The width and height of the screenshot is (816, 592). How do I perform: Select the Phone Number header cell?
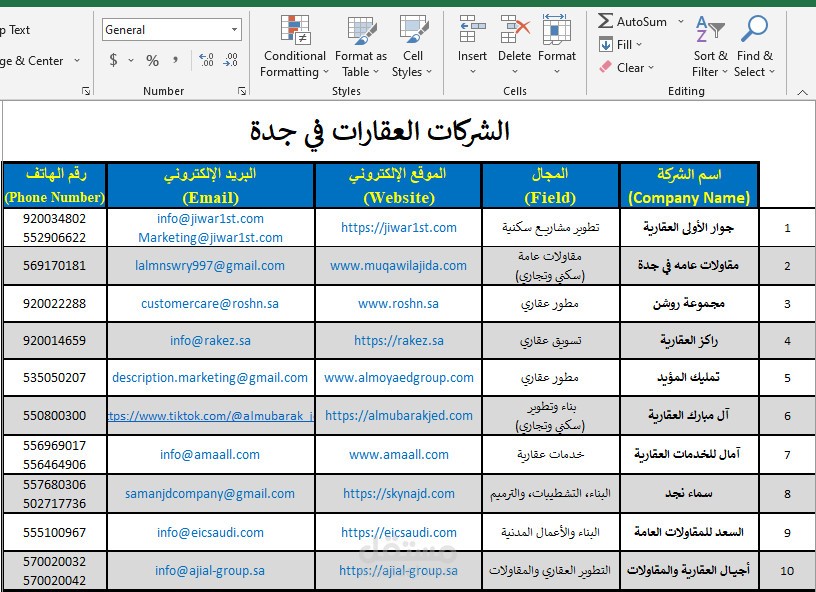pos(55,185)
